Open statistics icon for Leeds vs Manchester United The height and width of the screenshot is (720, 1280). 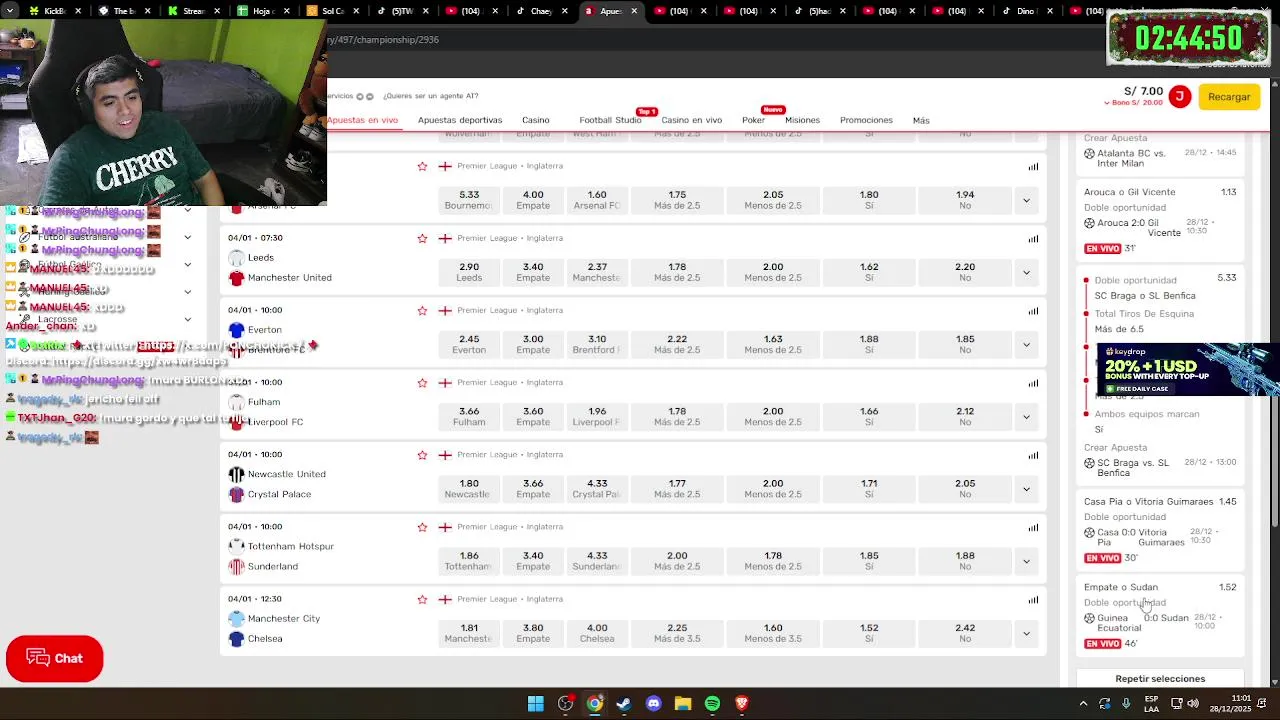tap(1033, 239)
